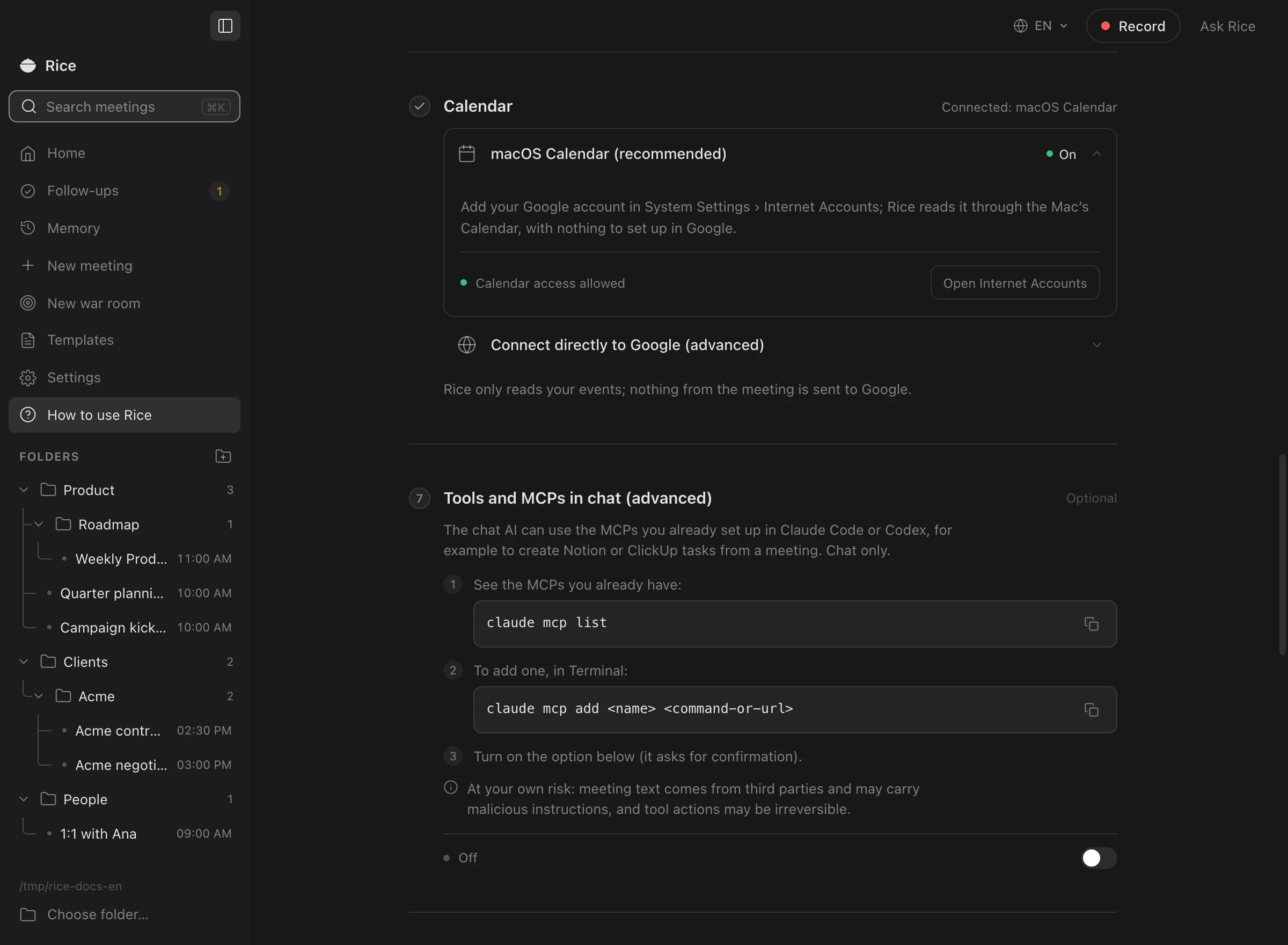Copy the 'claude mcp add' command

point(1092,709)
